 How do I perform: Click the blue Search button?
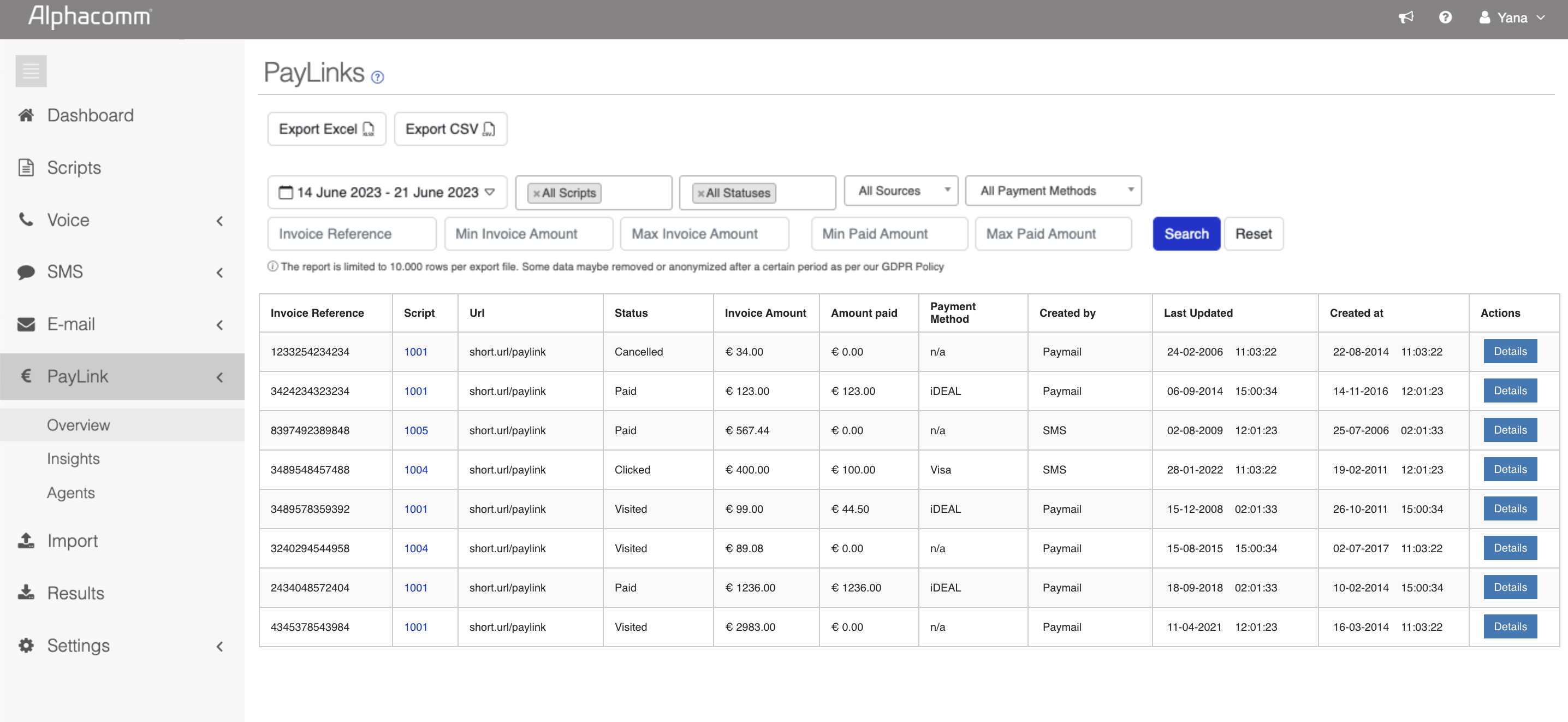point(1186,234)
